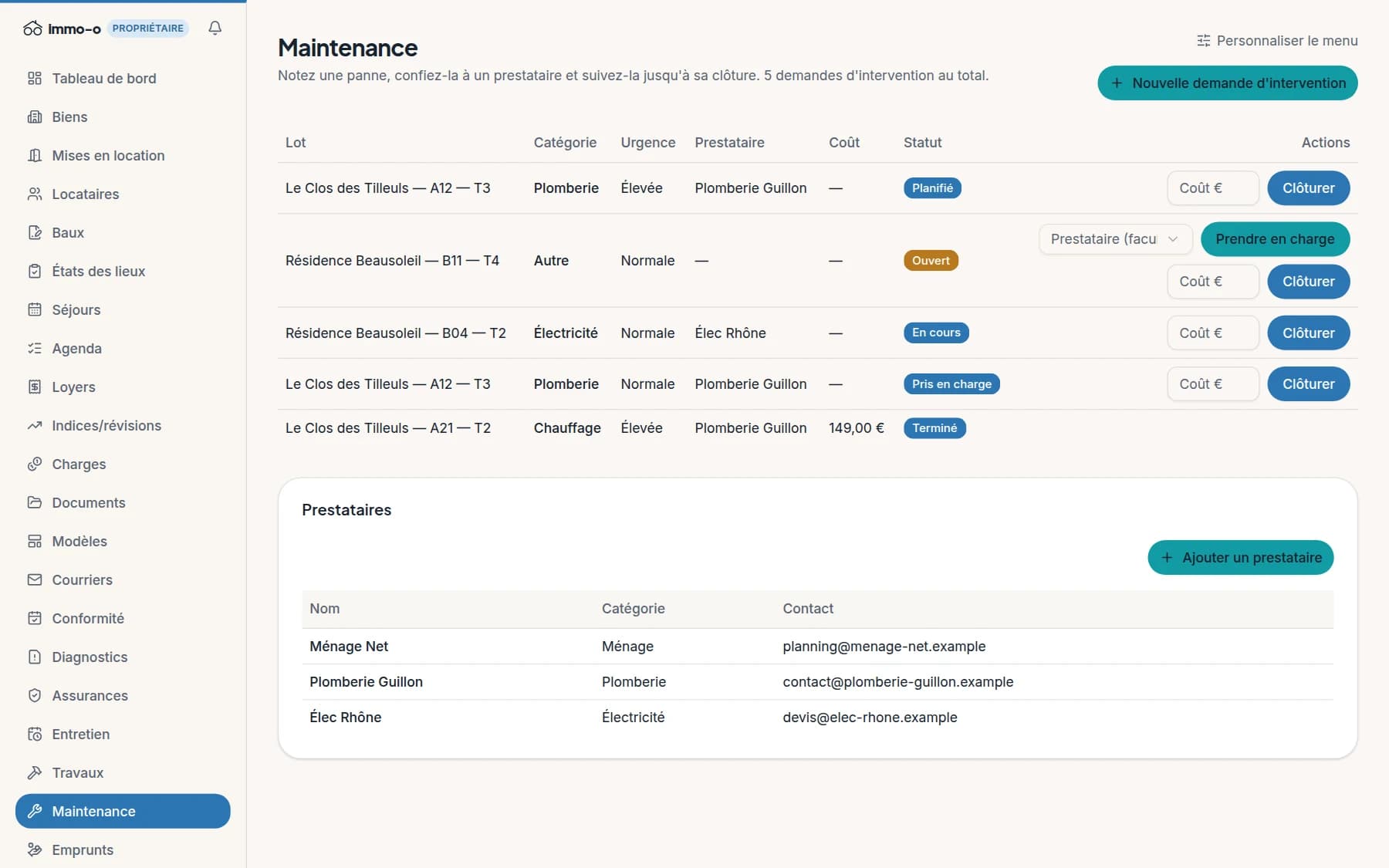Open notifications bell icon
Image resolution: width=1389 pixels, height=868 pixels.
click(x=215, y=28)
